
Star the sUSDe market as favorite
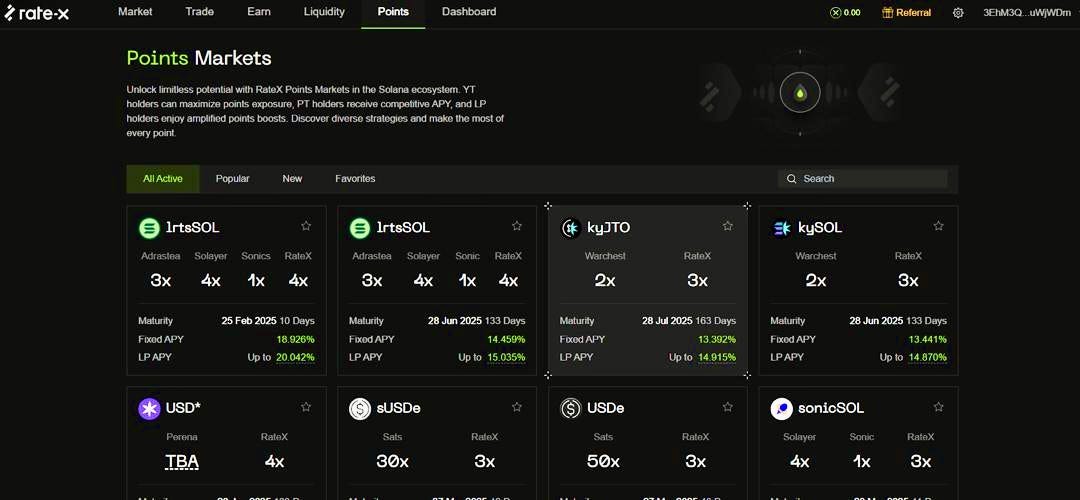click(x=517, y=407)
